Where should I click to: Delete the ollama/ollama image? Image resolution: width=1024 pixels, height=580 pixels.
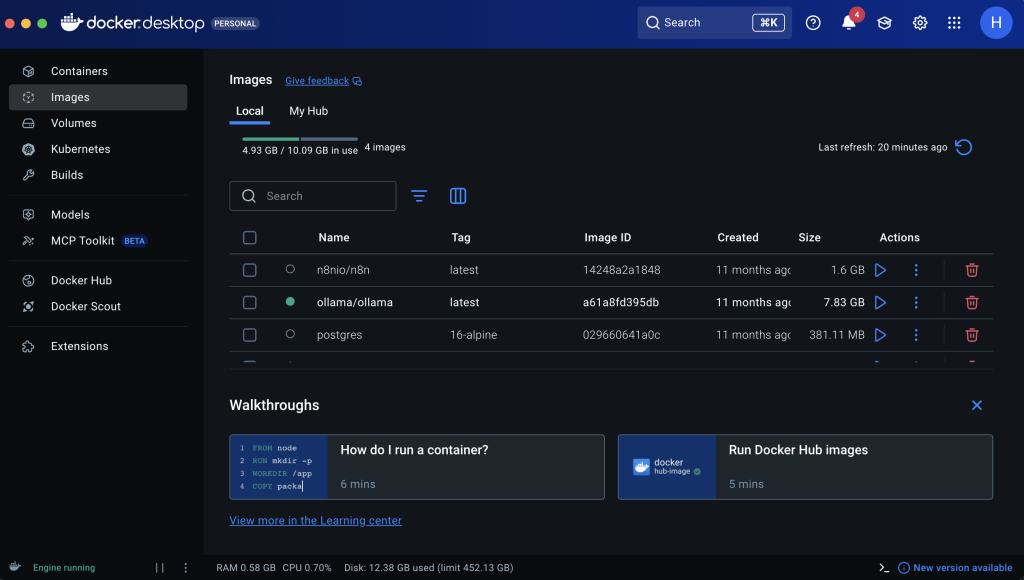(972, 302)
